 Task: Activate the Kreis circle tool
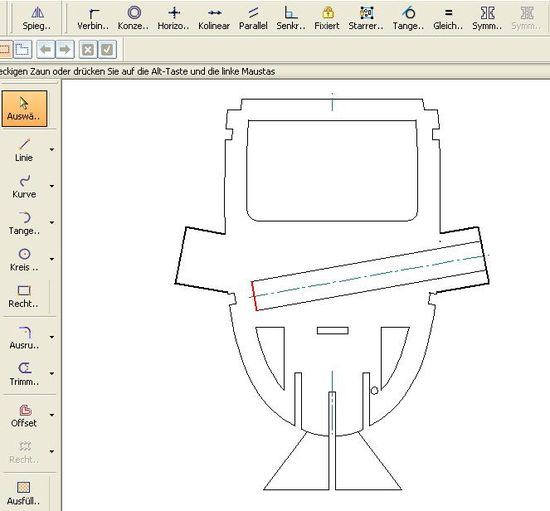click(24, 260)
